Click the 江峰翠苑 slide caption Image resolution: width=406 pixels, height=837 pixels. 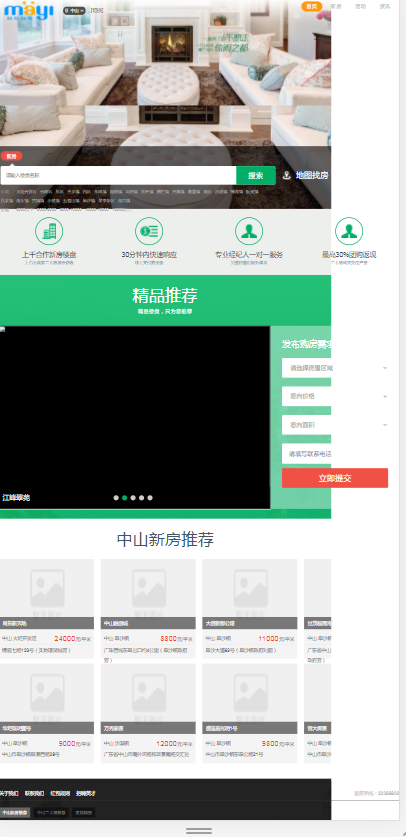point(16,498)
